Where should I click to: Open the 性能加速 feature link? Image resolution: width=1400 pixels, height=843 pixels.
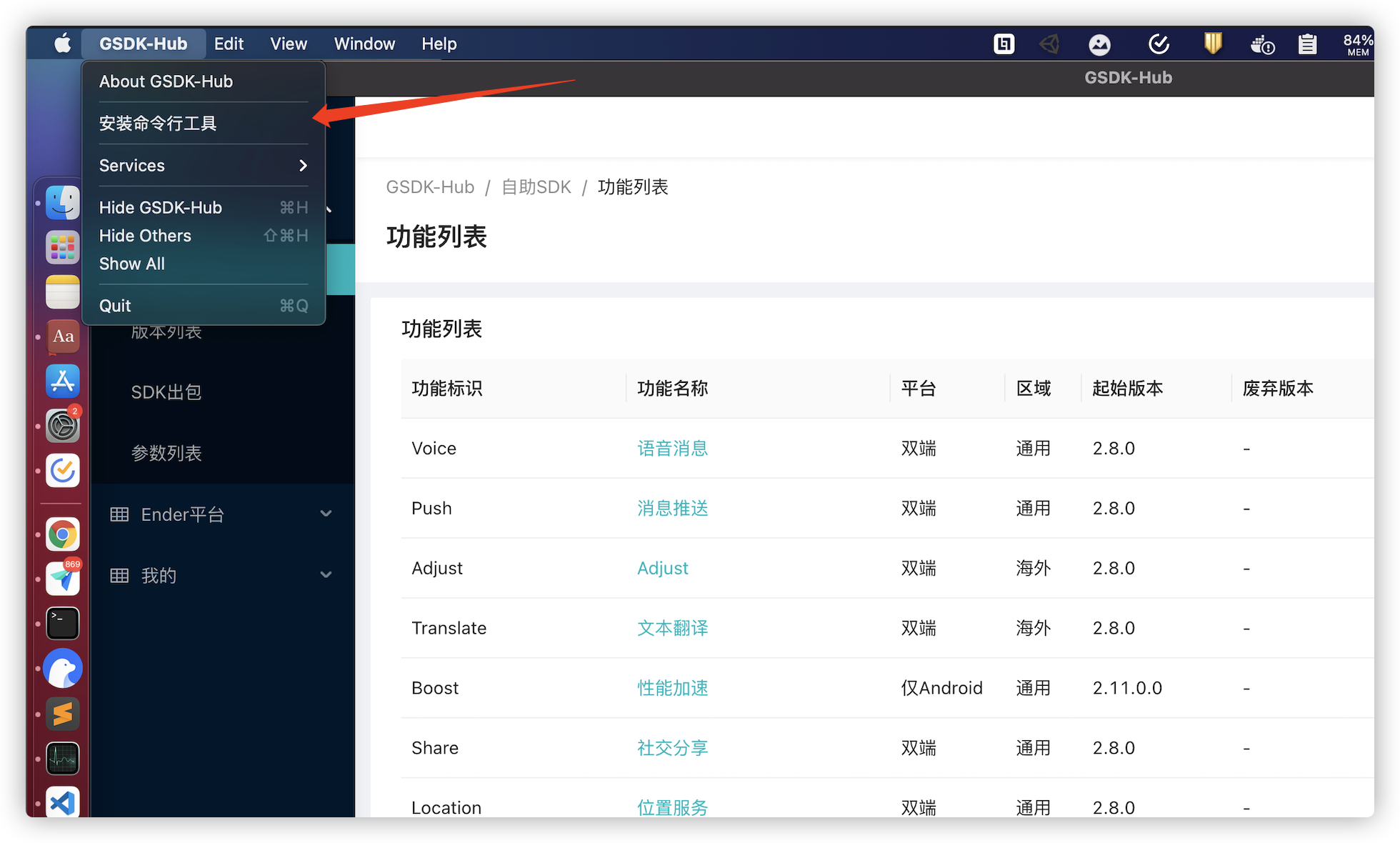pyautogui.click(x=672, y=689)
